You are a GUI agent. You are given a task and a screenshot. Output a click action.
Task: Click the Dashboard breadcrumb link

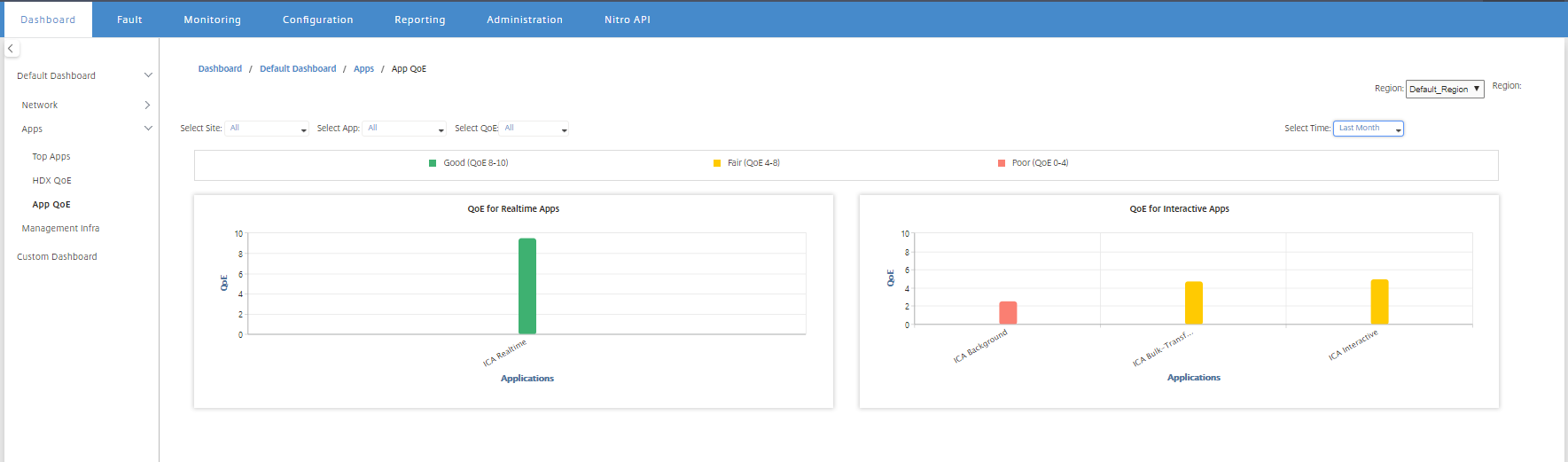click(220, 68)
